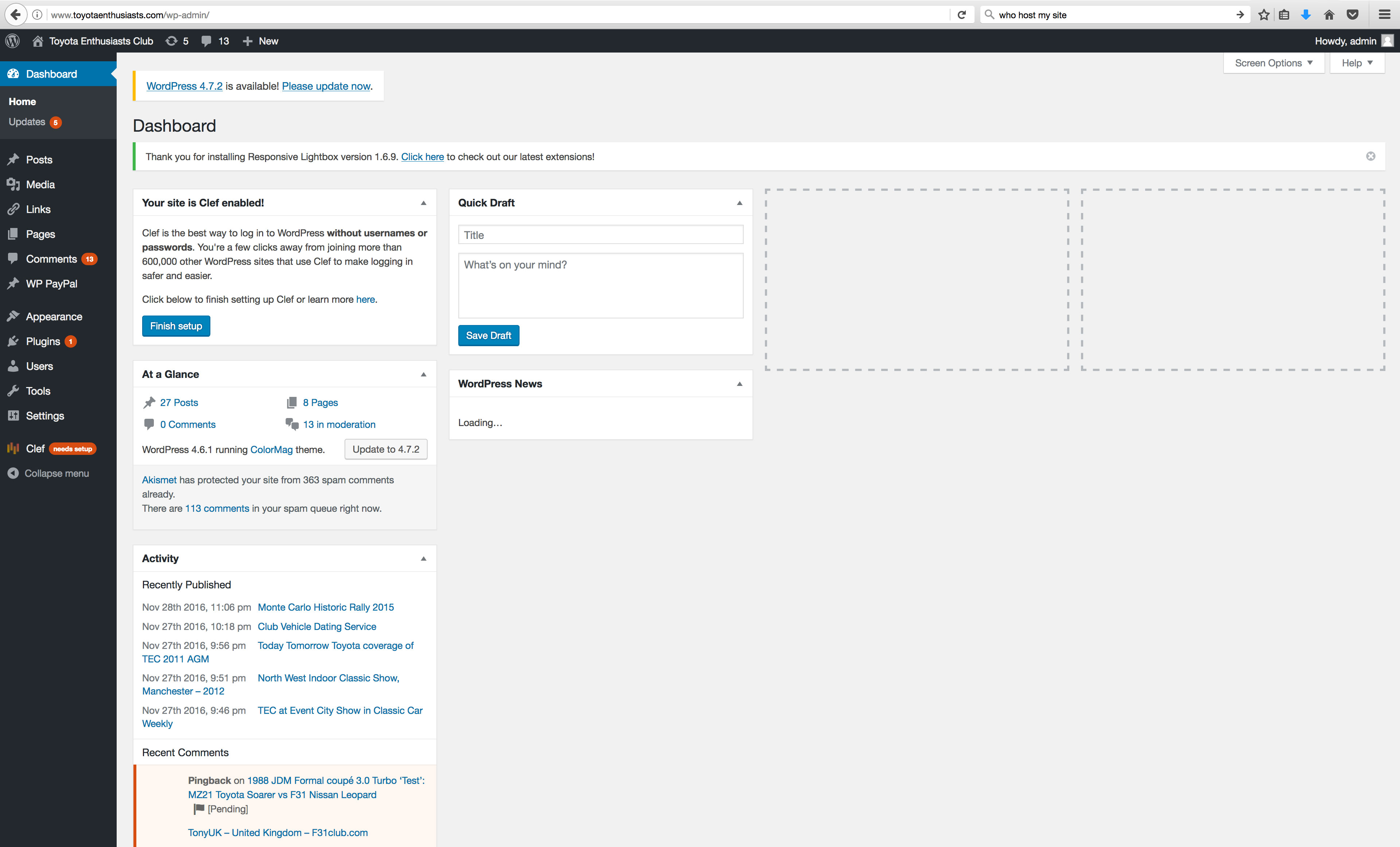Viewport: 1400px width, 847px height.
Task: Dismiss the Responsive Lightbox notice
Action: (x=1370, y=156)
